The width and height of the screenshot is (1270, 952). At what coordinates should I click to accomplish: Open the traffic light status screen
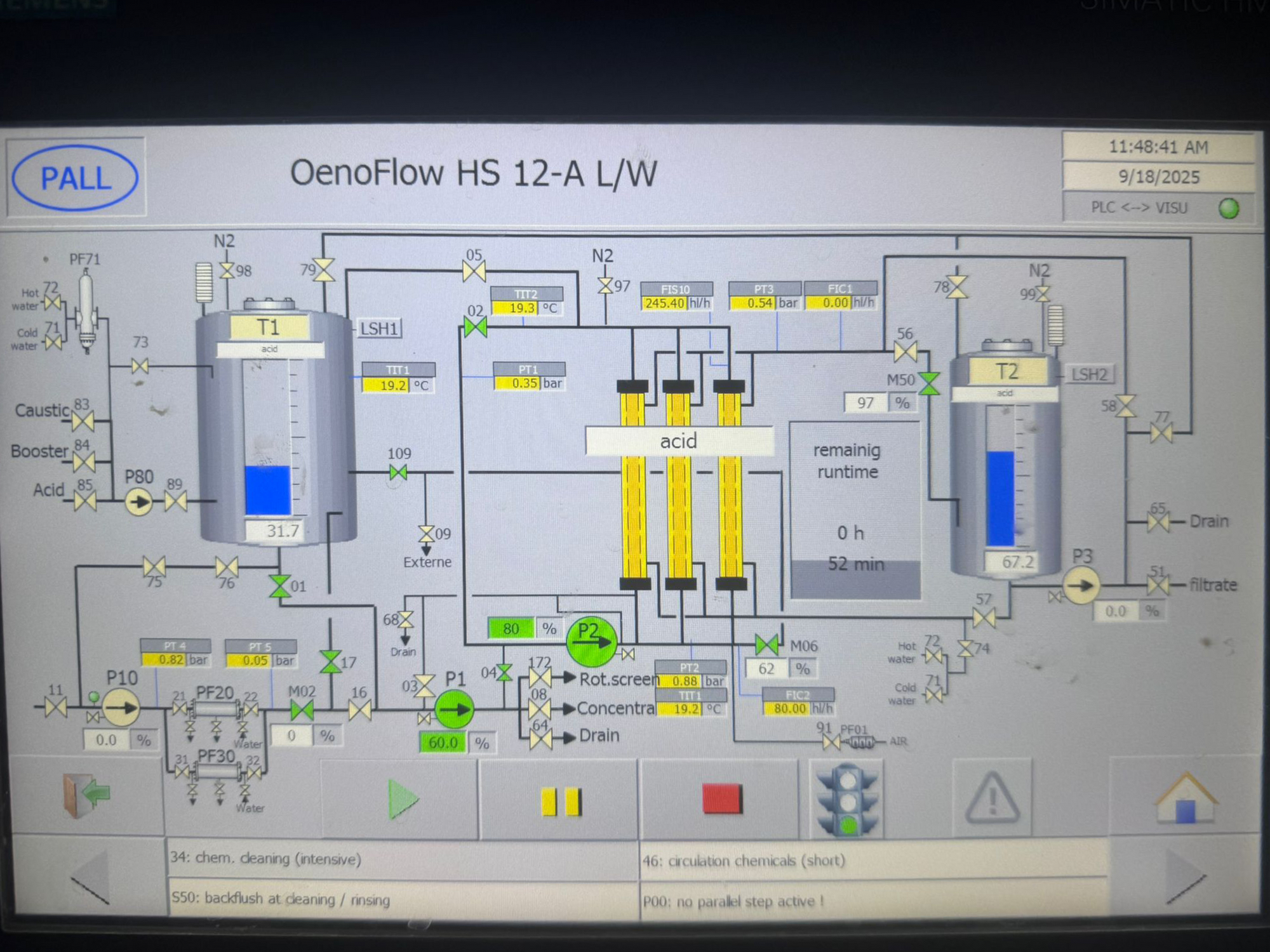848,800
